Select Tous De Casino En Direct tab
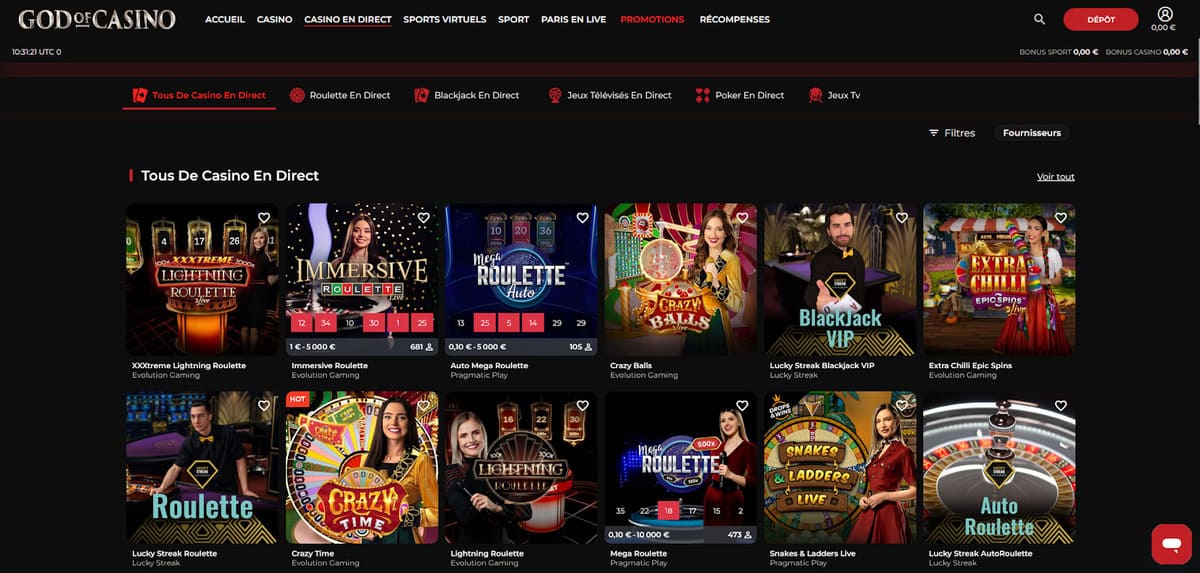The height and width of the screenshot is (573, 1200). coord(199,95)
